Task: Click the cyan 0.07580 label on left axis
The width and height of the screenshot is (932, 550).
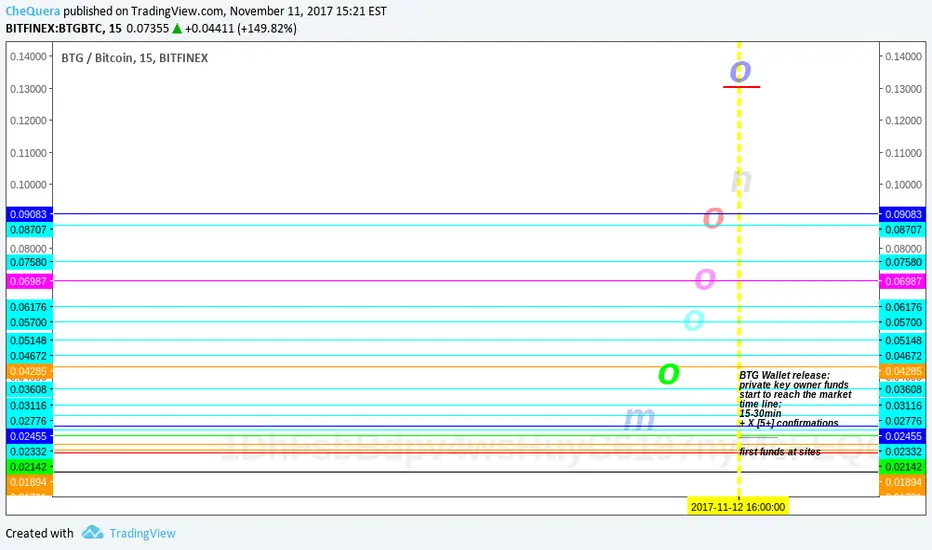Action: (x=29, y=262)
